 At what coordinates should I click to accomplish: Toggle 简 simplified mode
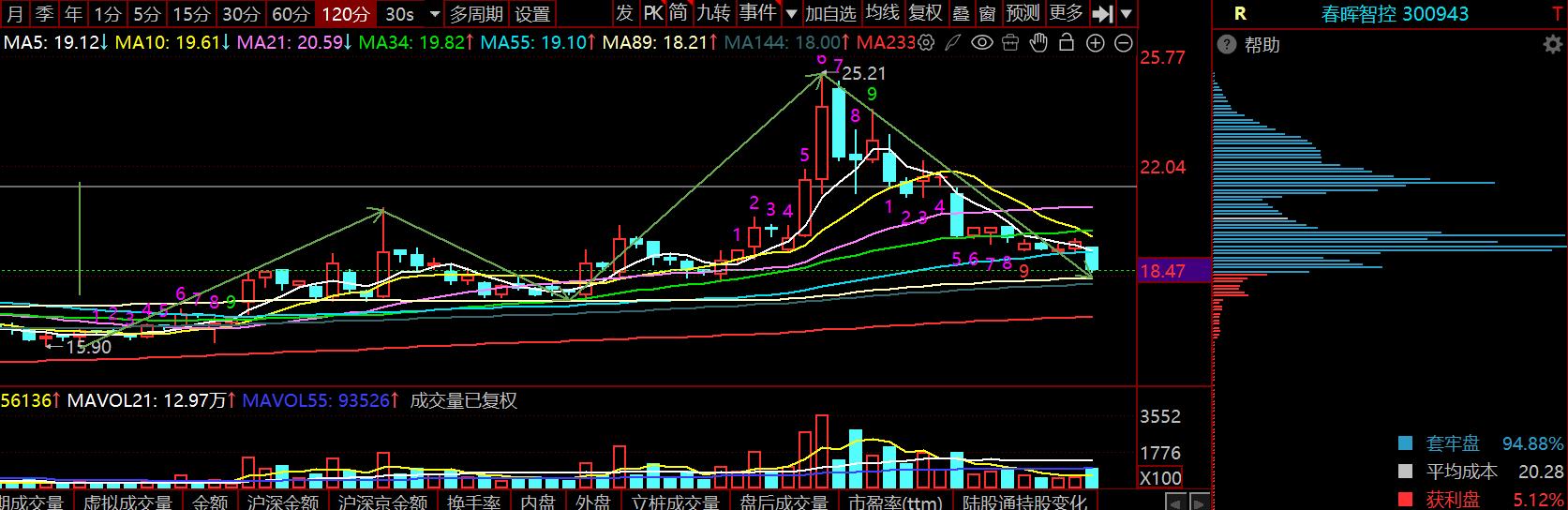[x=679, y=13]
